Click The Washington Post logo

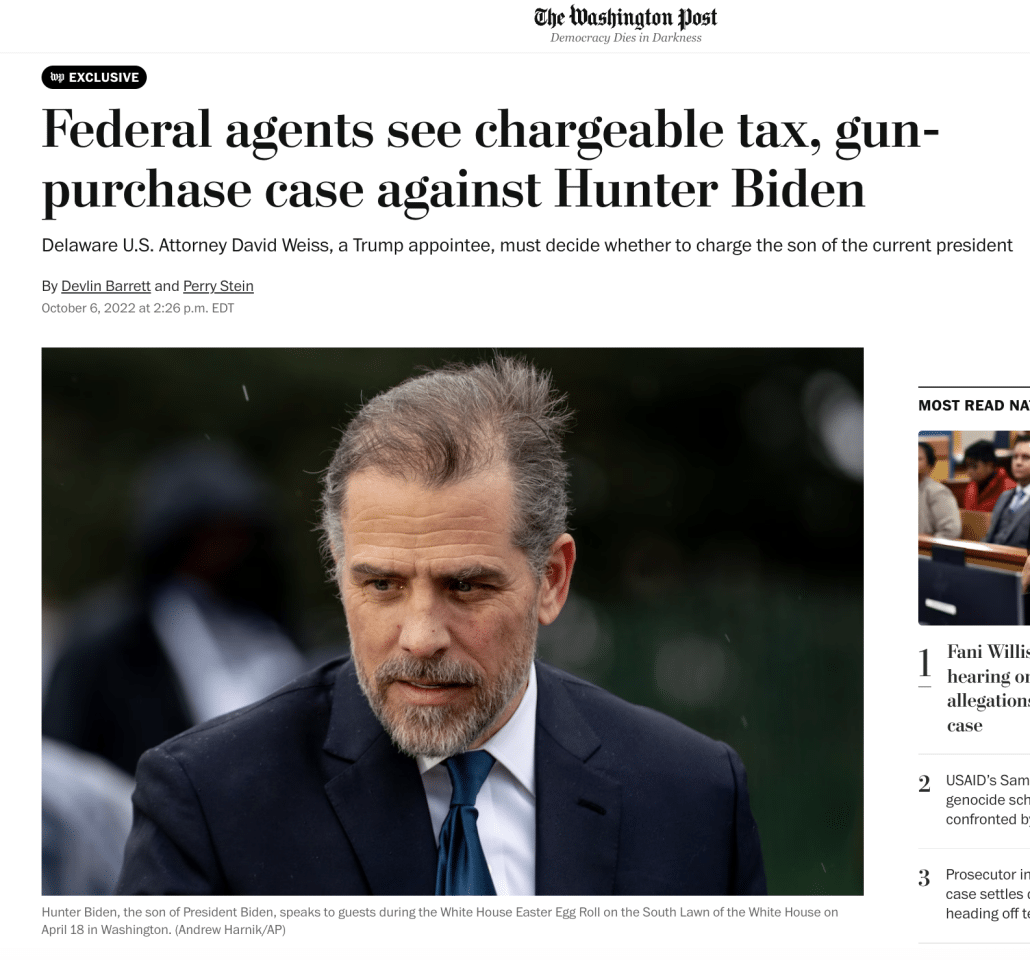click(x=625, y=18)
